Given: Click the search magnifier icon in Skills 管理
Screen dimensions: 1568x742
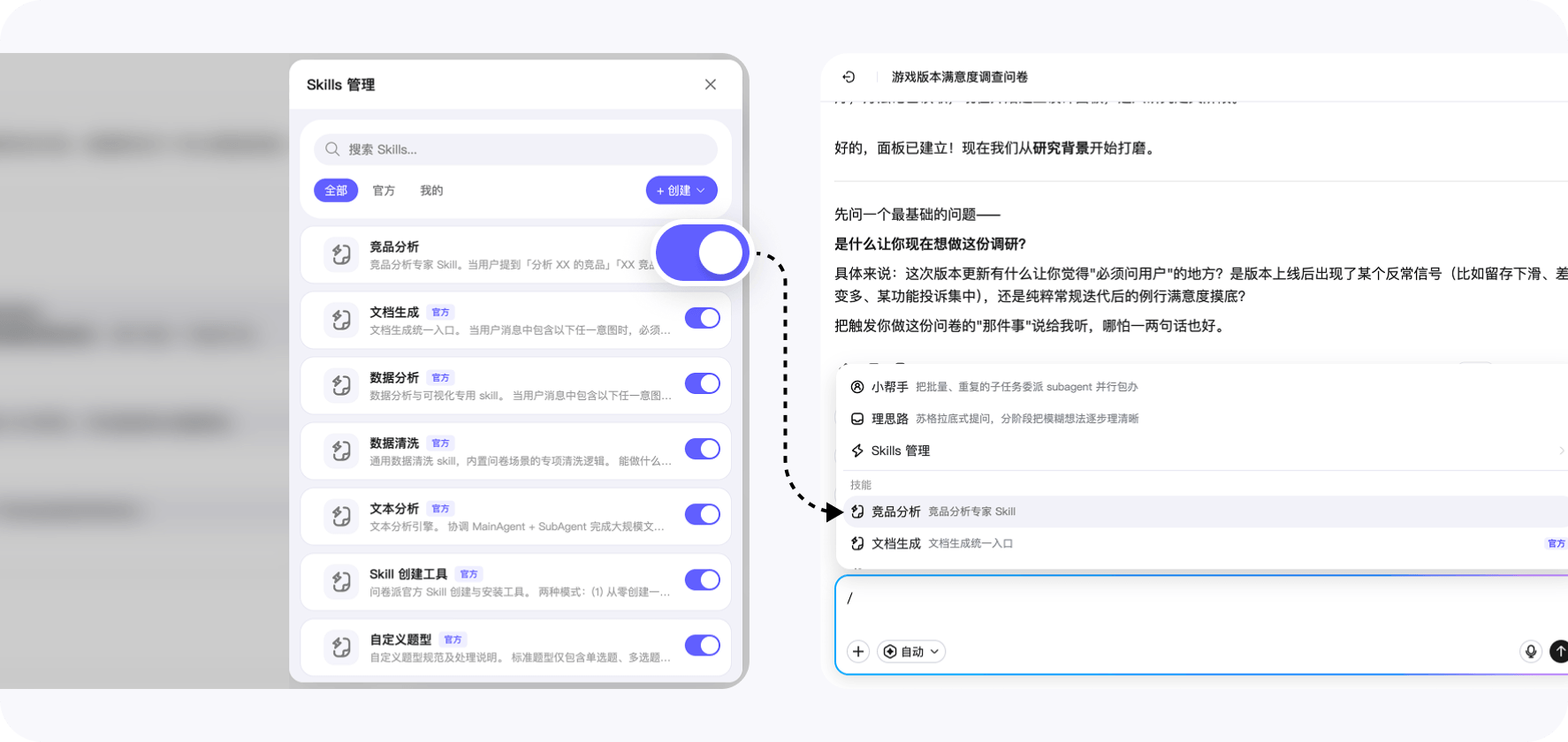Looking at the screenshot, I should click(x=332, y=149).
